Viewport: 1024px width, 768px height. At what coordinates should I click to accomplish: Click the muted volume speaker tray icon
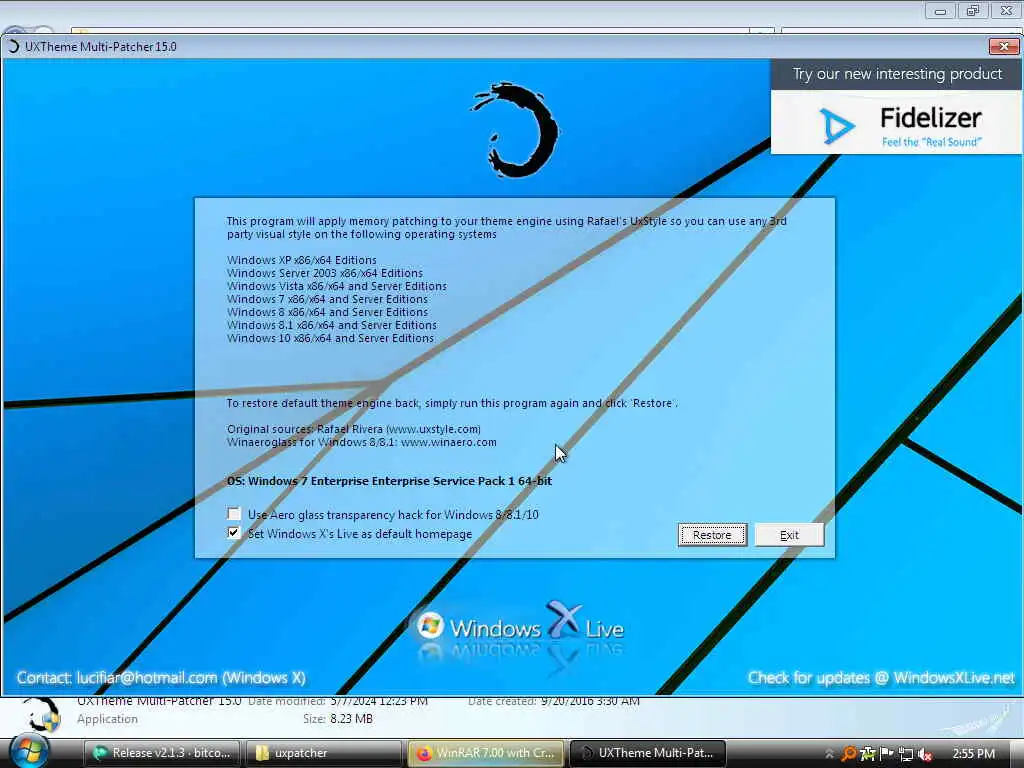tap(925, 754)
